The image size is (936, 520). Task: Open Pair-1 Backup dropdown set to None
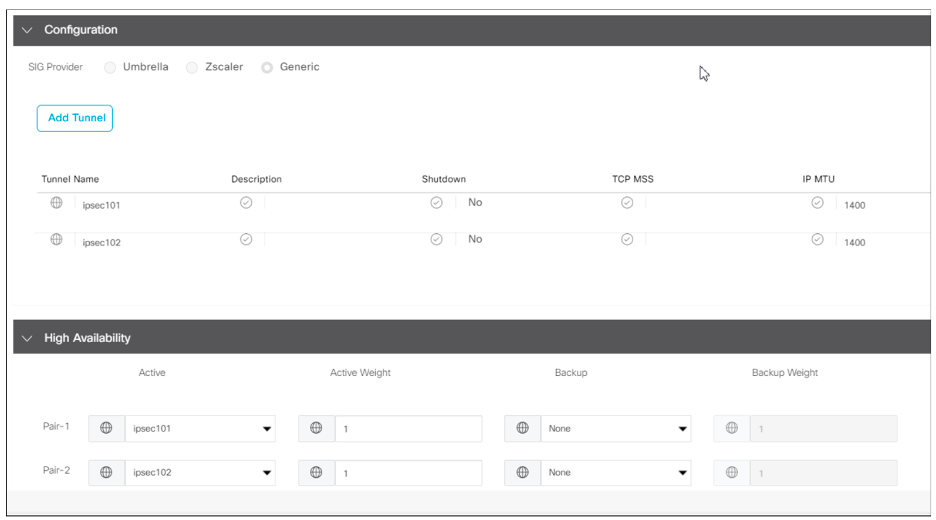615,429
